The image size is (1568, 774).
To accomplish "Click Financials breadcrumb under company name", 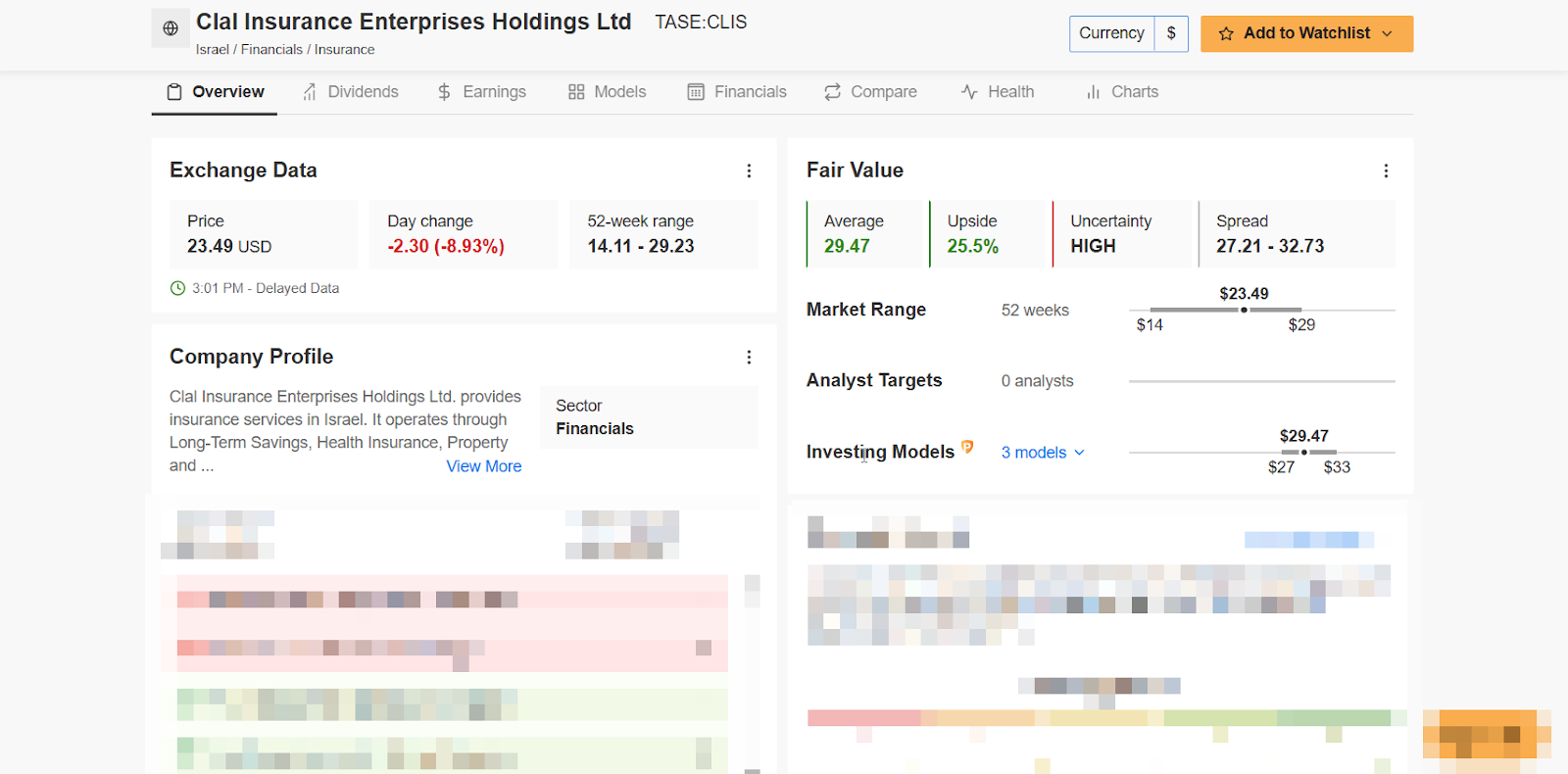I will (271, 50).
